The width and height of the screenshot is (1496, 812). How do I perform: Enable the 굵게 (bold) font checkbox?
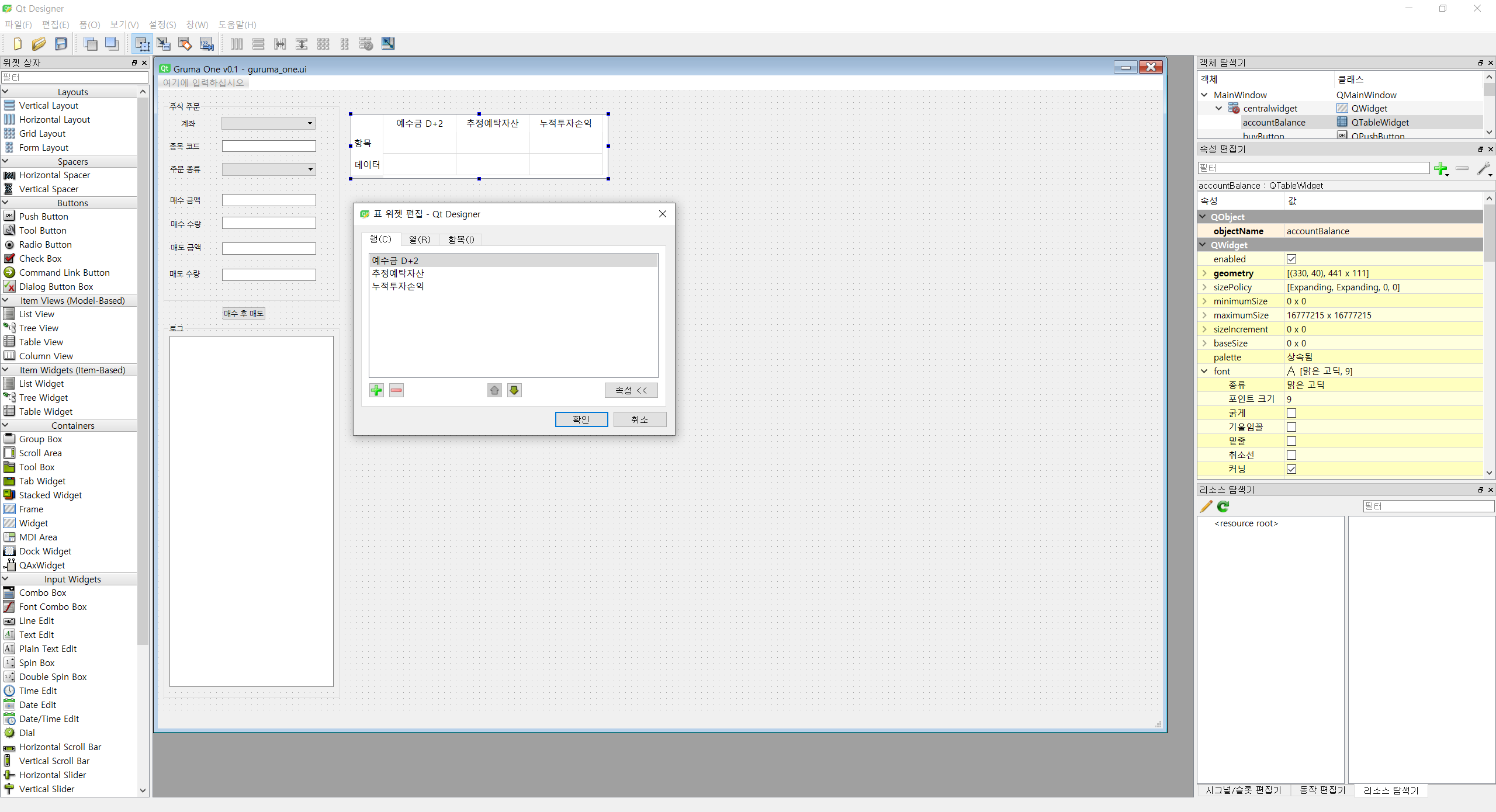[1291, 413]
